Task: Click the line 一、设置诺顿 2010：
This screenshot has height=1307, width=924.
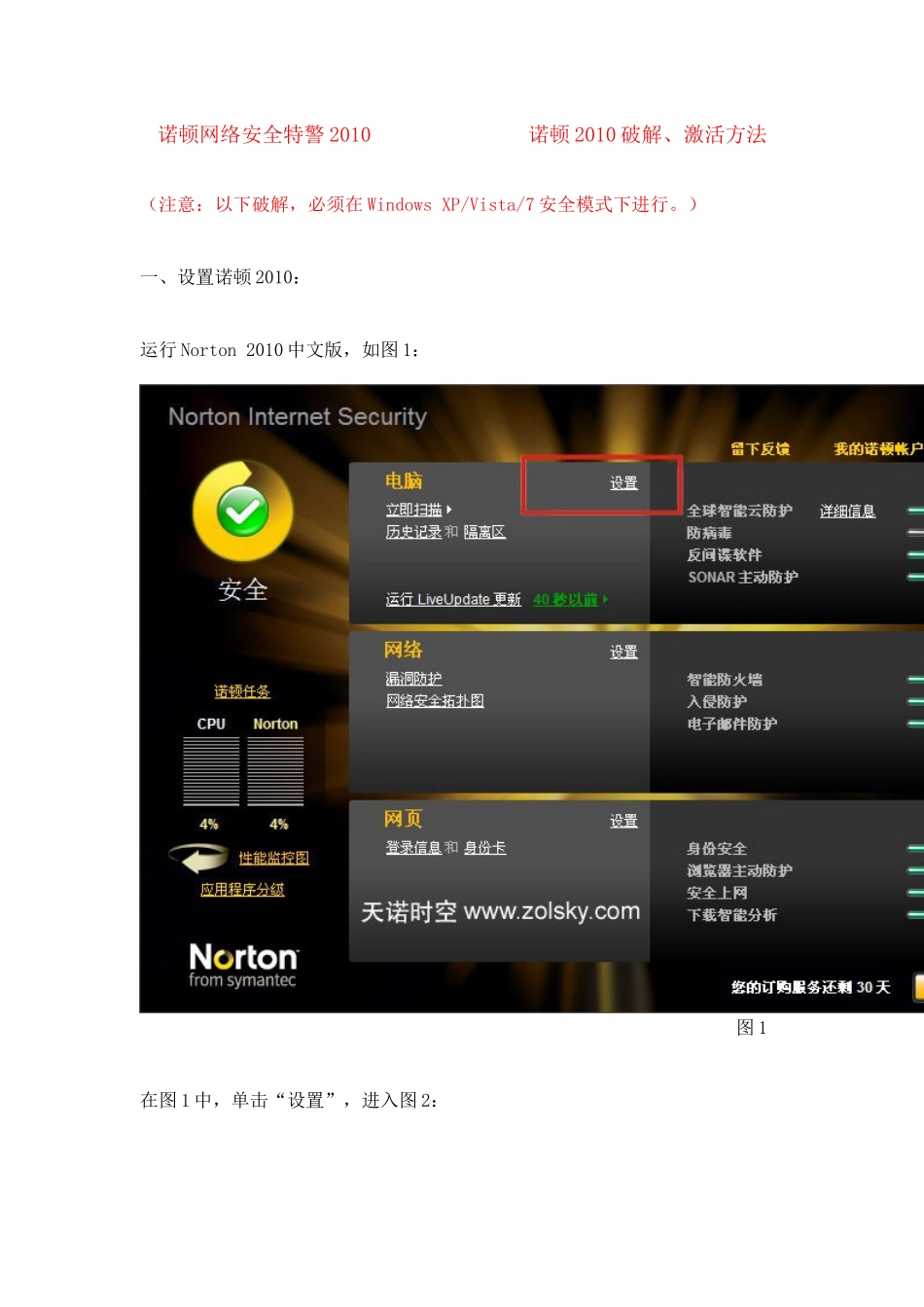Action: point(221,277)
